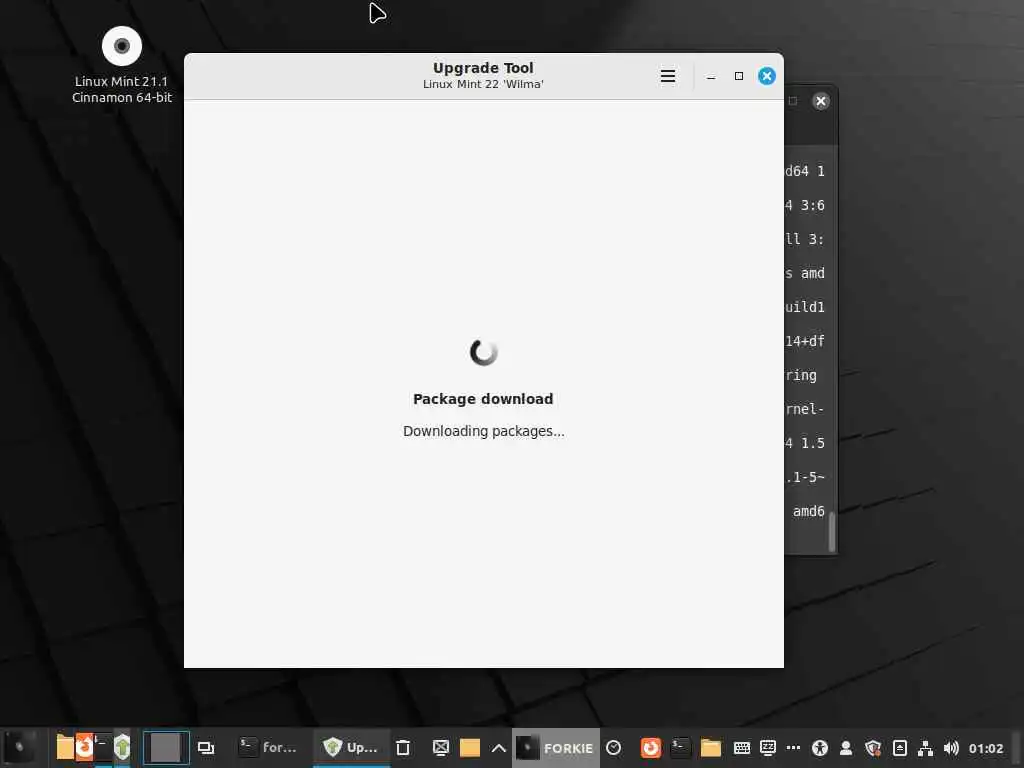Open the FORKIE taskbar item

tap(556, 748)
